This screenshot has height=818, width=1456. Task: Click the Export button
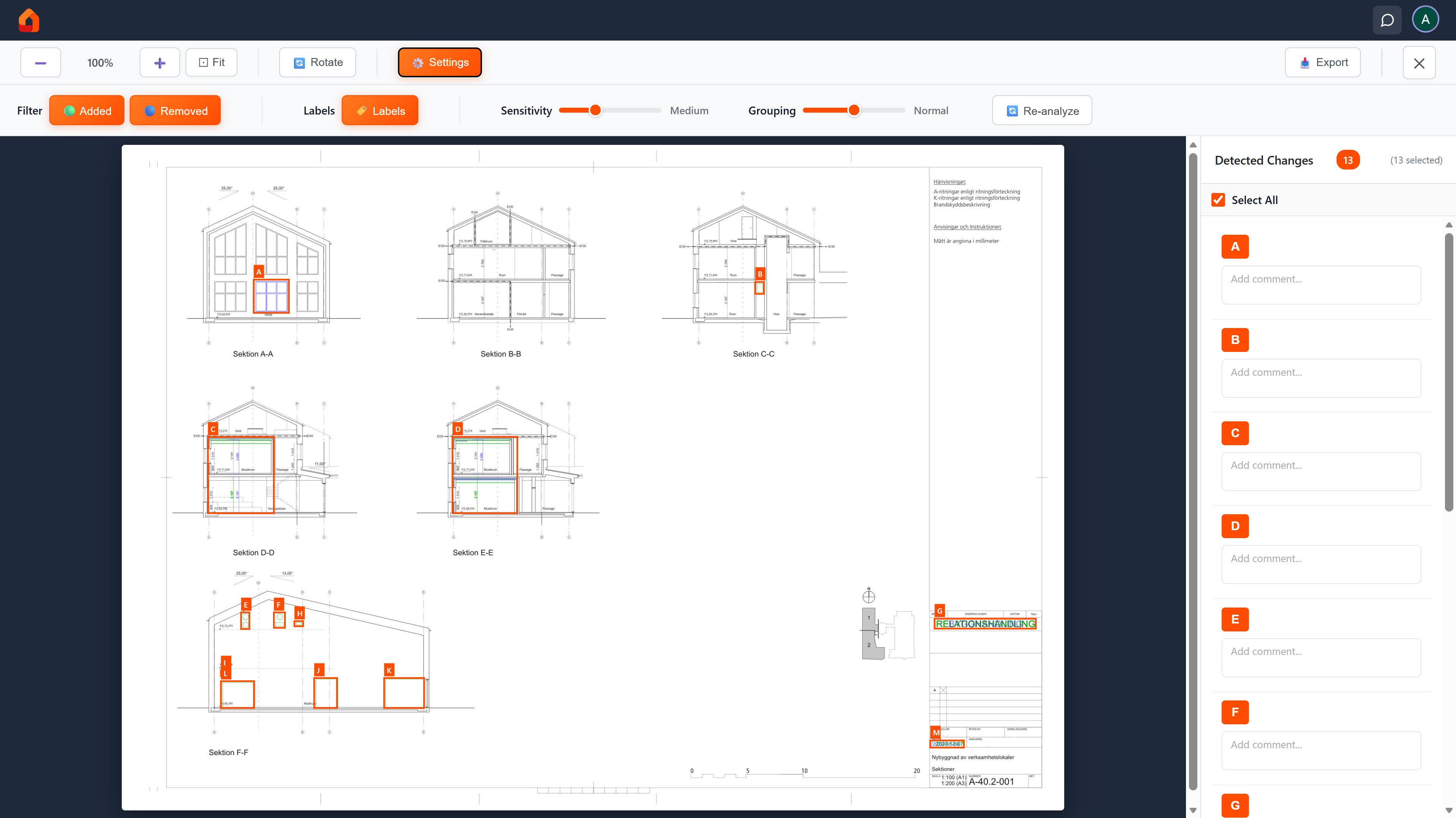[x=1322, y=62]
